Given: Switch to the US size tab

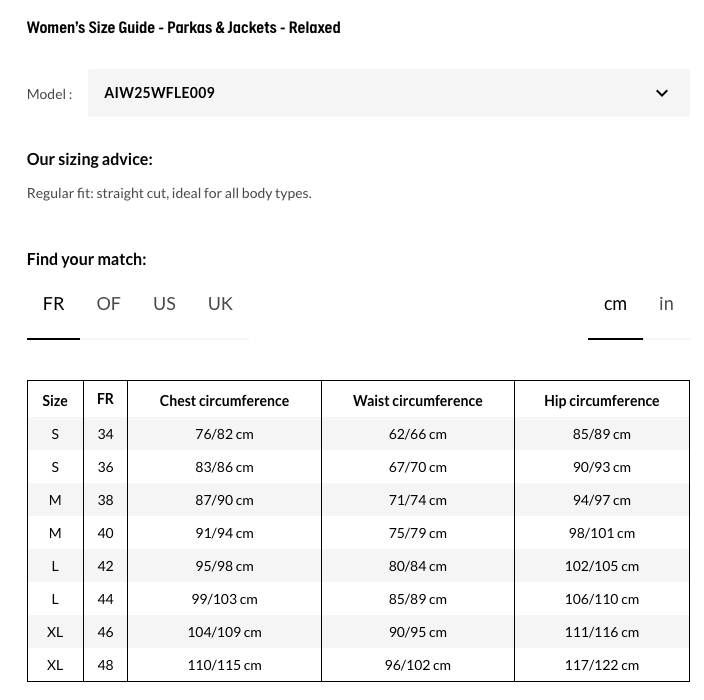Looking at the screenshot, I should [x=164, y=304].
